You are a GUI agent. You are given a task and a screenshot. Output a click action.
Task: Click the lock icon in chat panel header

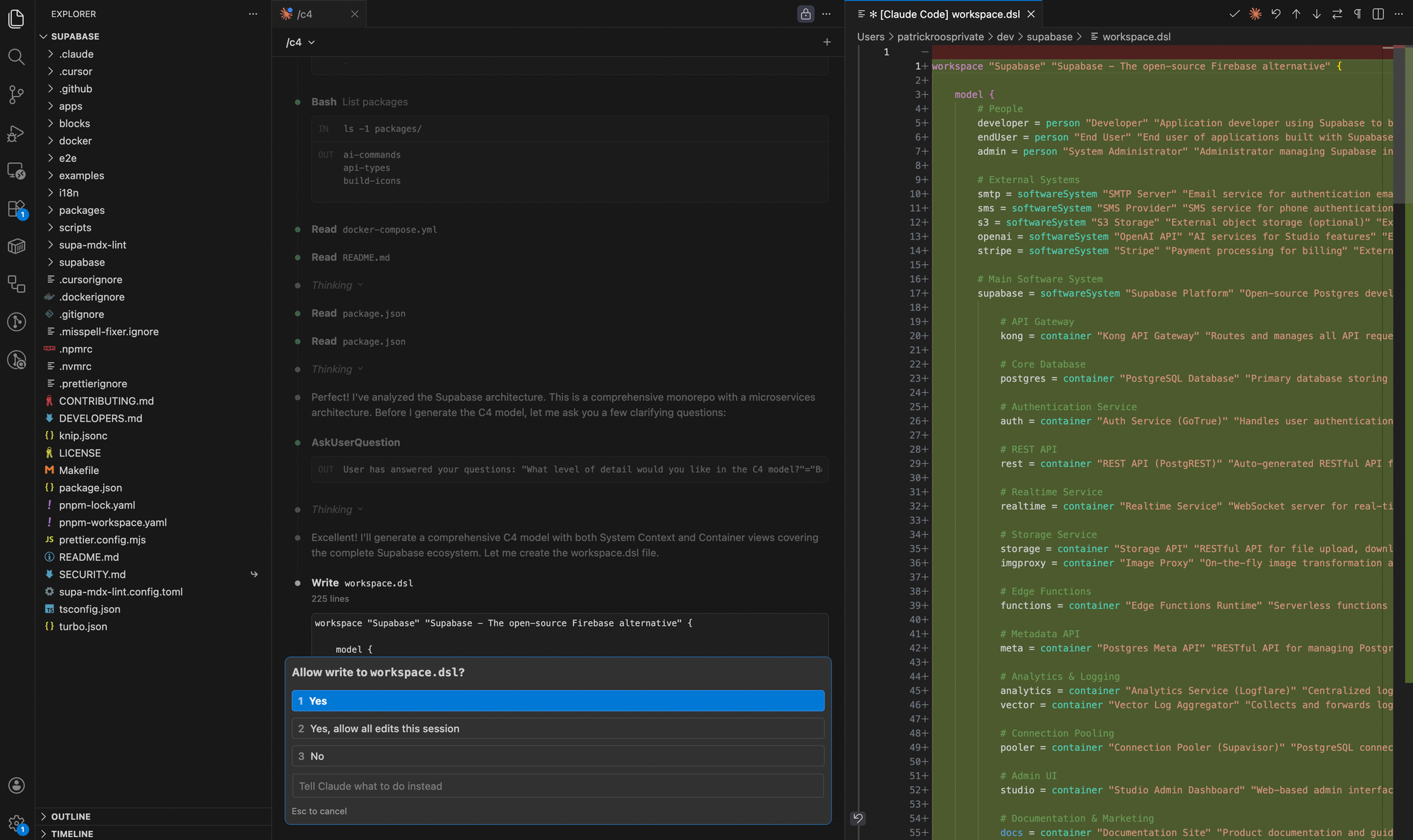(805, 14)
